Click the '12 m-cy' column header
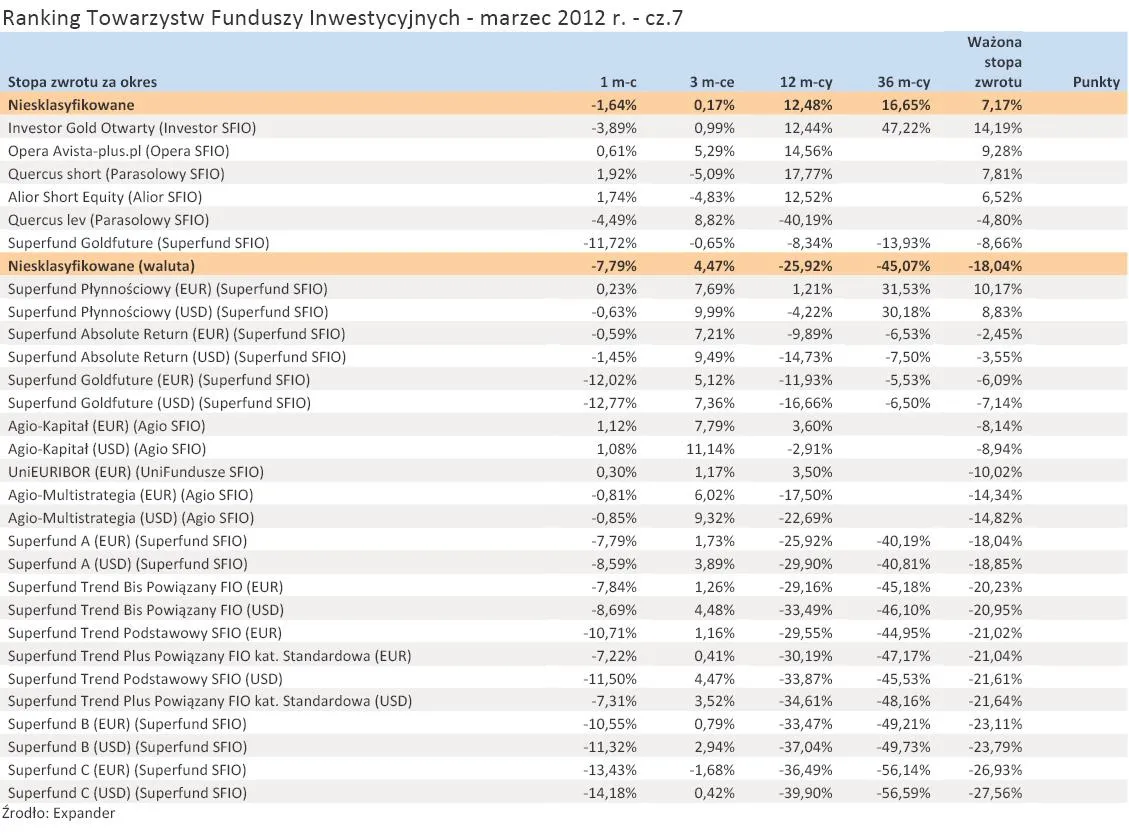 coord(808,82)
